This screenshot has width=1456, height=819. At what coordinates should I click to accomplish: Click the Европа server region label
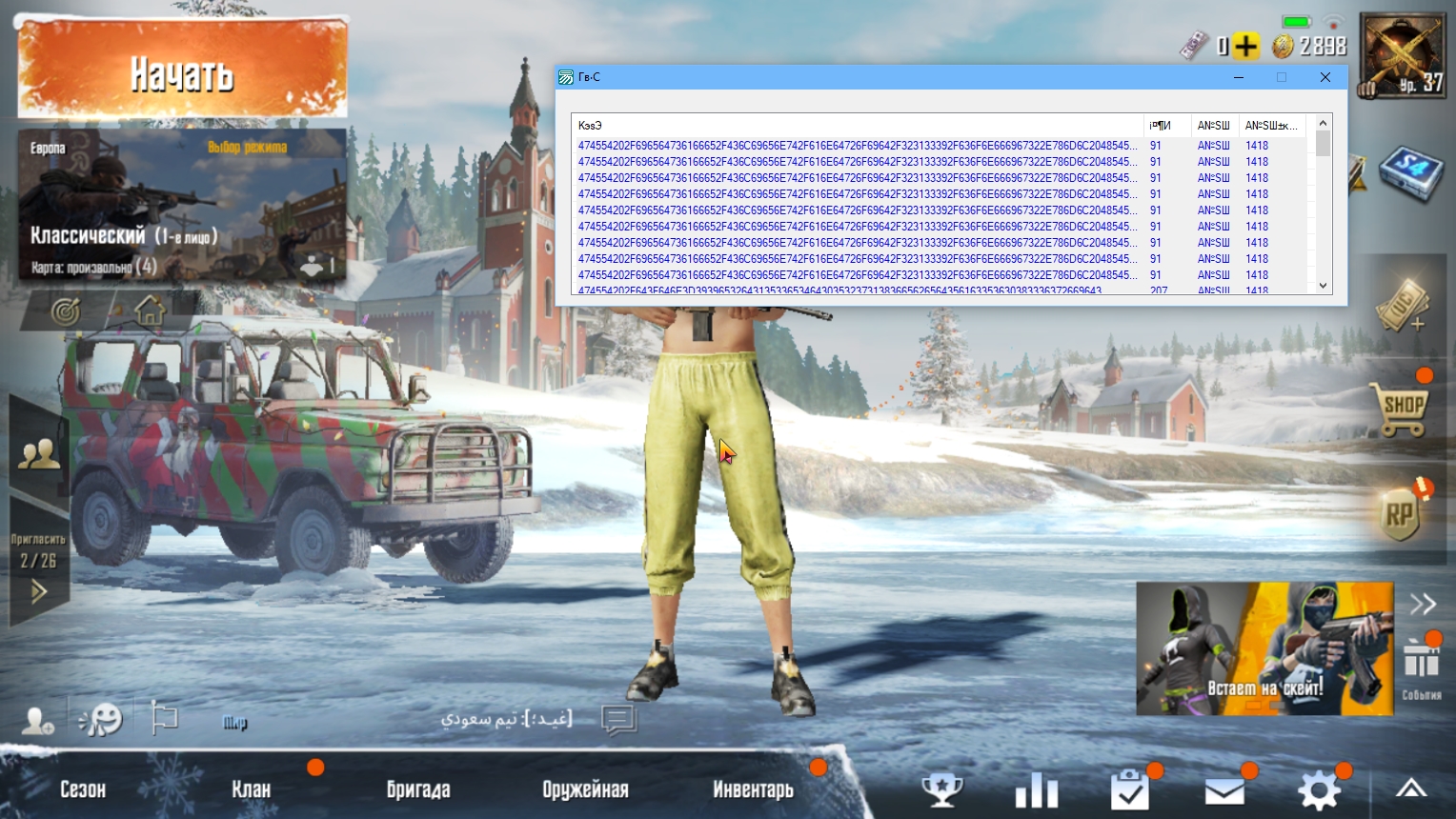48,149
